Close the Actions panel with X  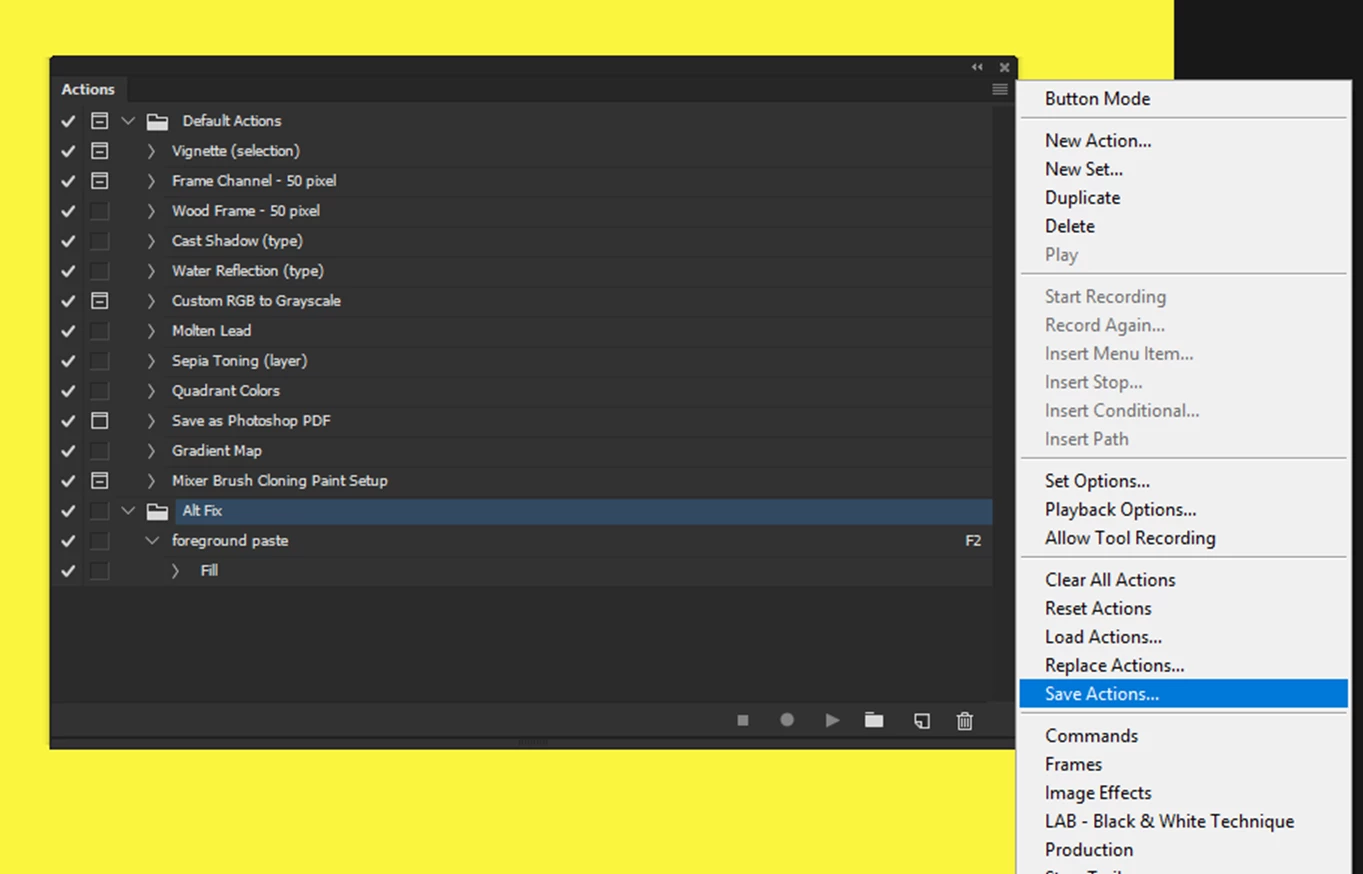(x=1004, y=67)
